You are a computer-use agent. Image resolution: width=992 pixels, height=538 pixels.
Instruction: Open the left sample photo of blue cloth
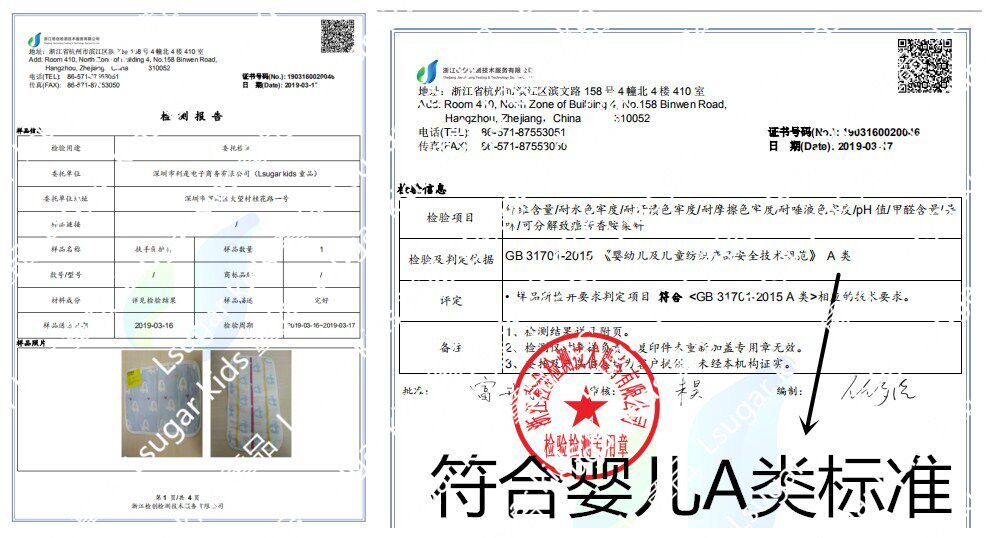point(162,403)
